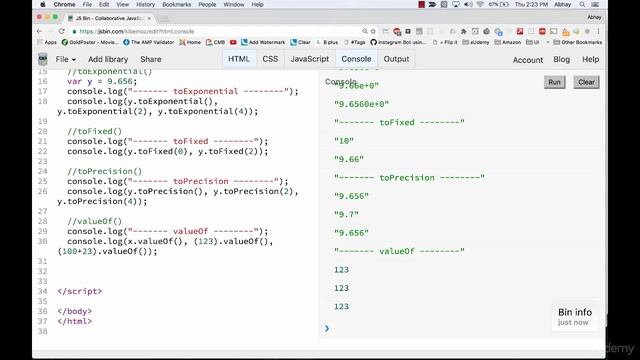The width and height of the screenshot is (640, 360).
Task: Open the History menu
Action: pos(145,4)
